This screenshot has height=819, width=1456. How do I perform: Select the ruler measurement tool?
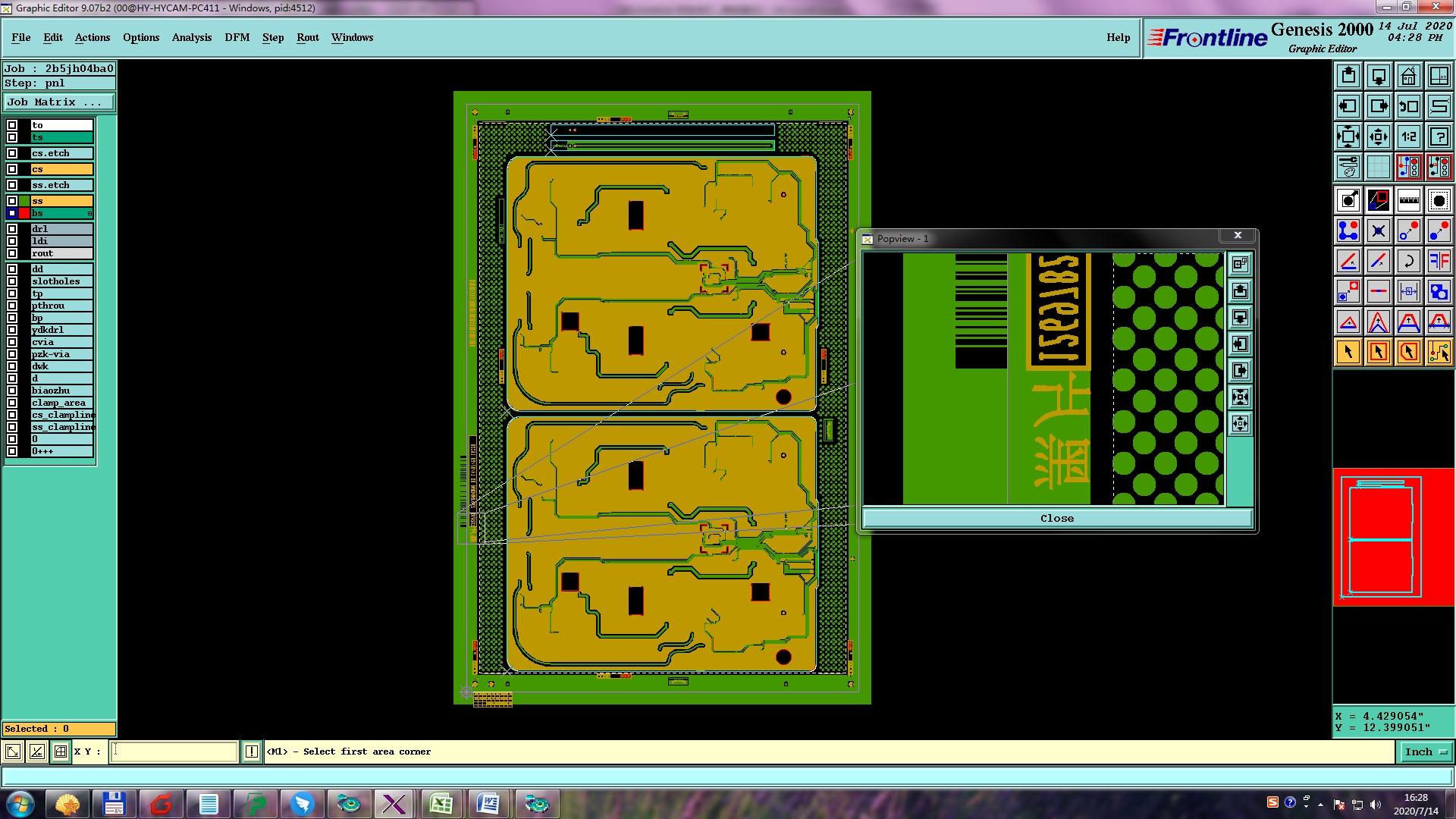[1408, 200]
